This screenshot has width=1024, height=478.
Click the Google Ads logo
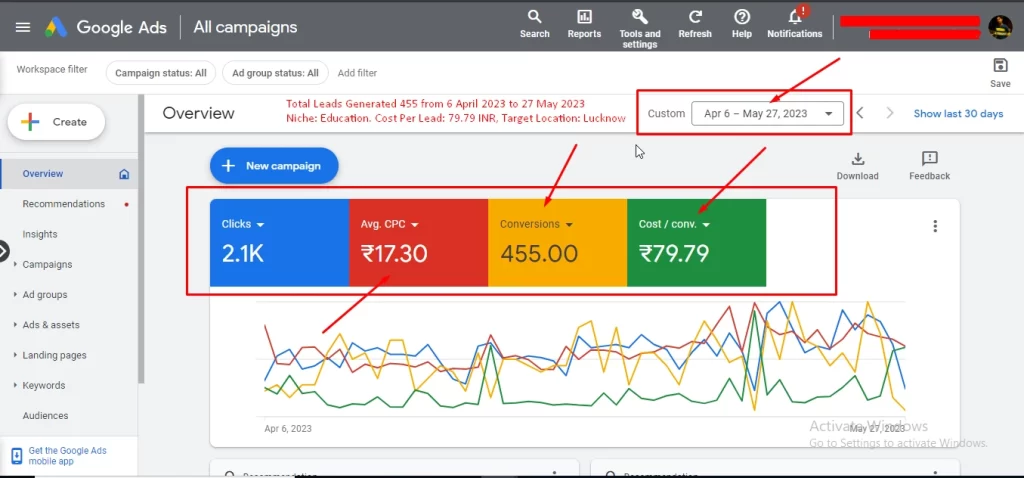pyautogui.click(x=56, y=27)
